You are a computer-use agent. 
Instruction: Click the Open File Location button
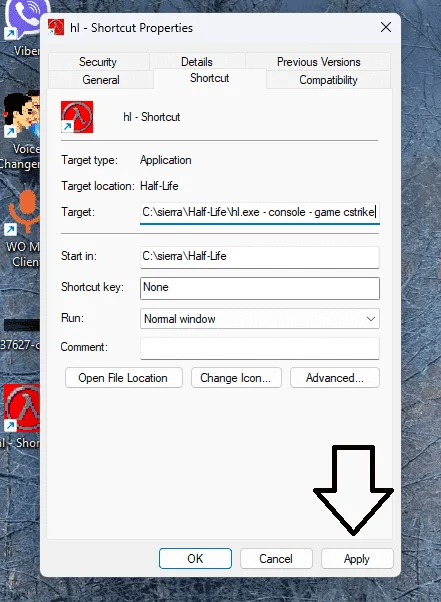(x=124, y=378)
